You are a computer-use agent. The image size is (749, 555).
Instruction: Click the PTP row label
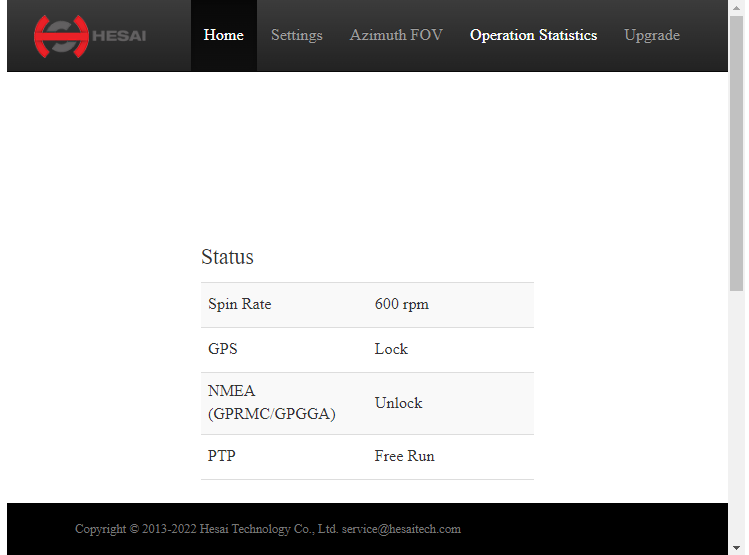coord(222,456)
